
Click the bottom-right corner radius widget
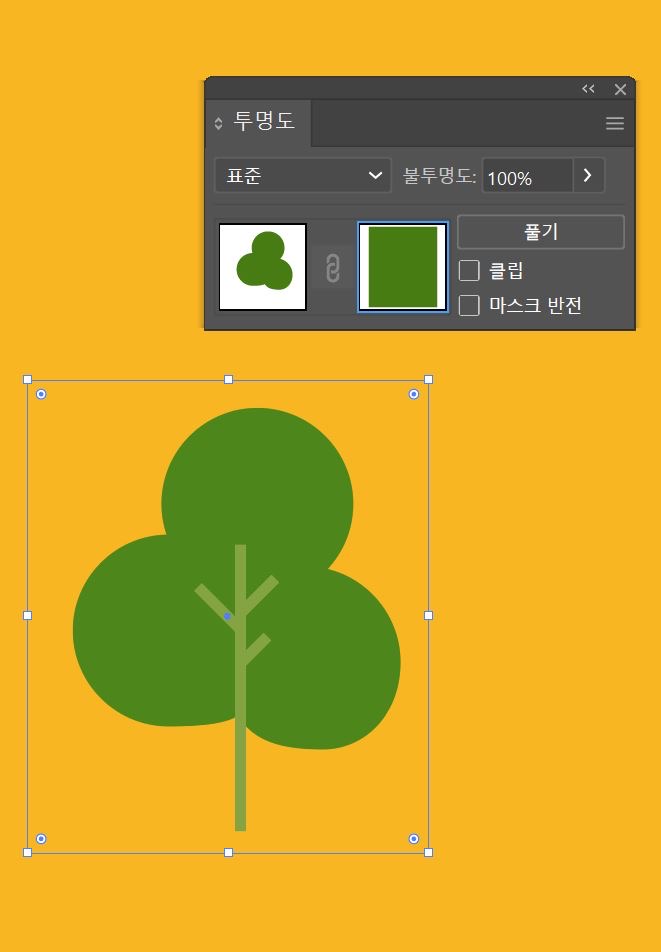414,838
